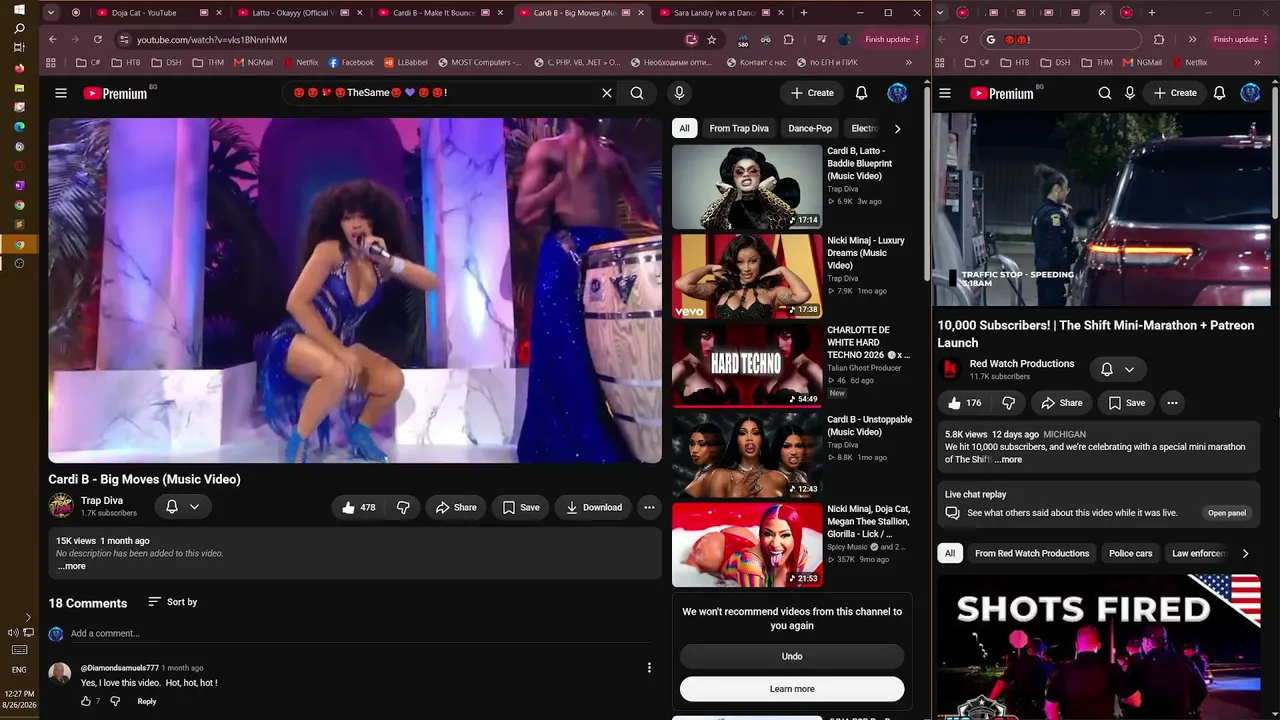The image size is (1280, 720).
Task: Download the Big Moves video
Action: (x=594, y=507)
